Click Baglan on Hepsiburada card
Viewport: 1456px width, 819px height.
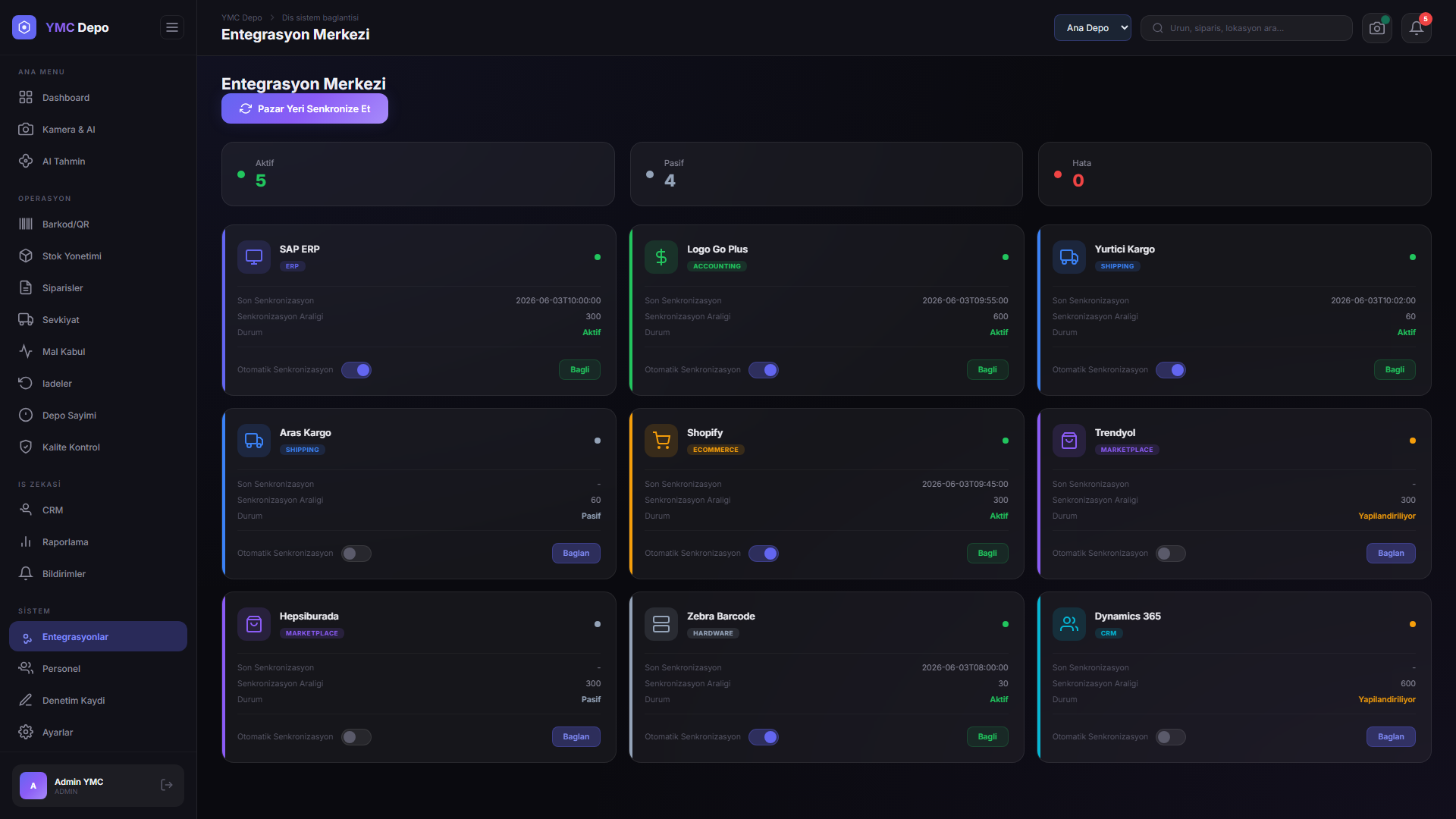[x=576, y=737]
